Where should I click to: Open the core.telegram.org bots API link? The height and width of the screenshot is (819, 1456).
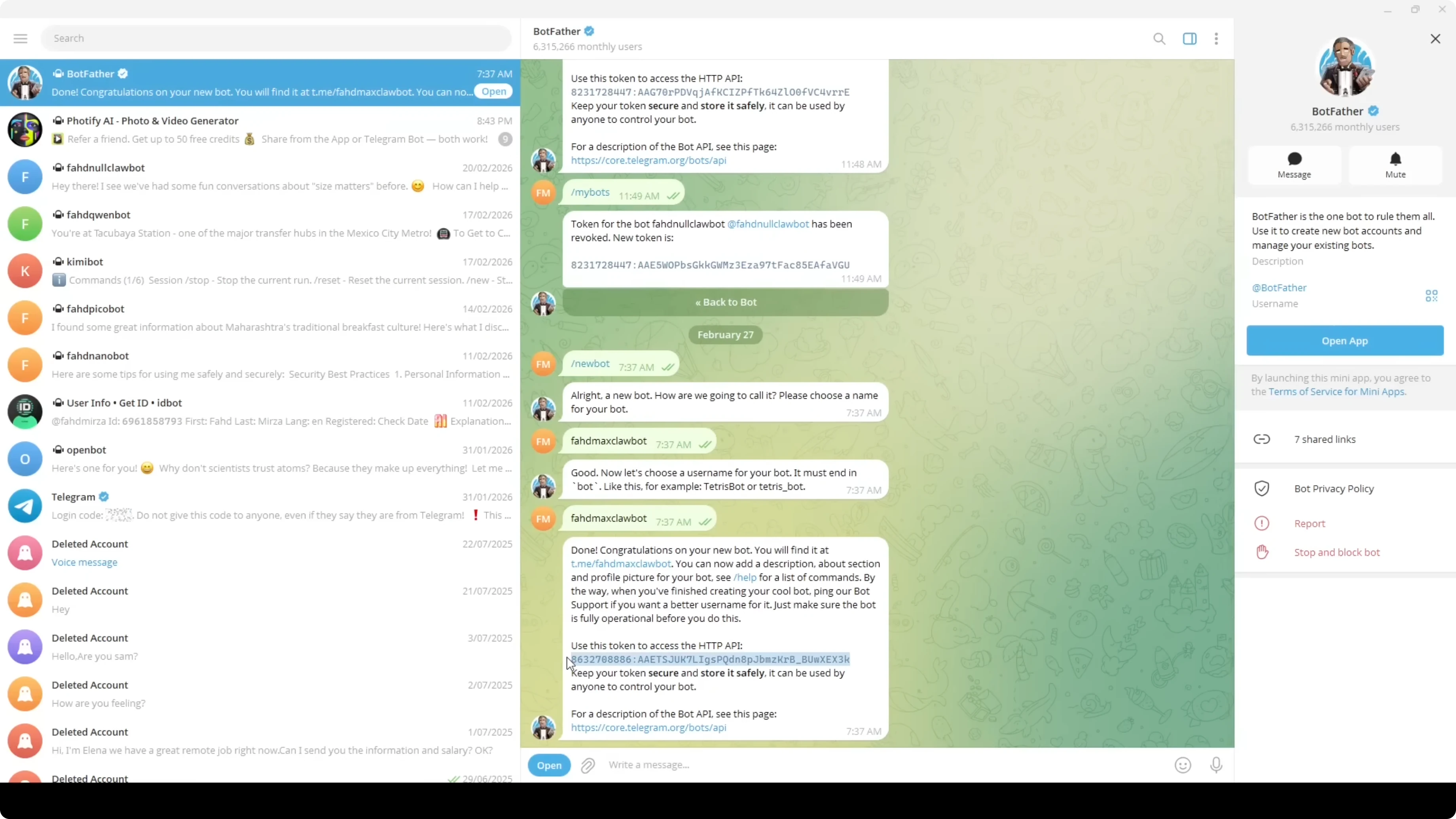click(648, 728)
